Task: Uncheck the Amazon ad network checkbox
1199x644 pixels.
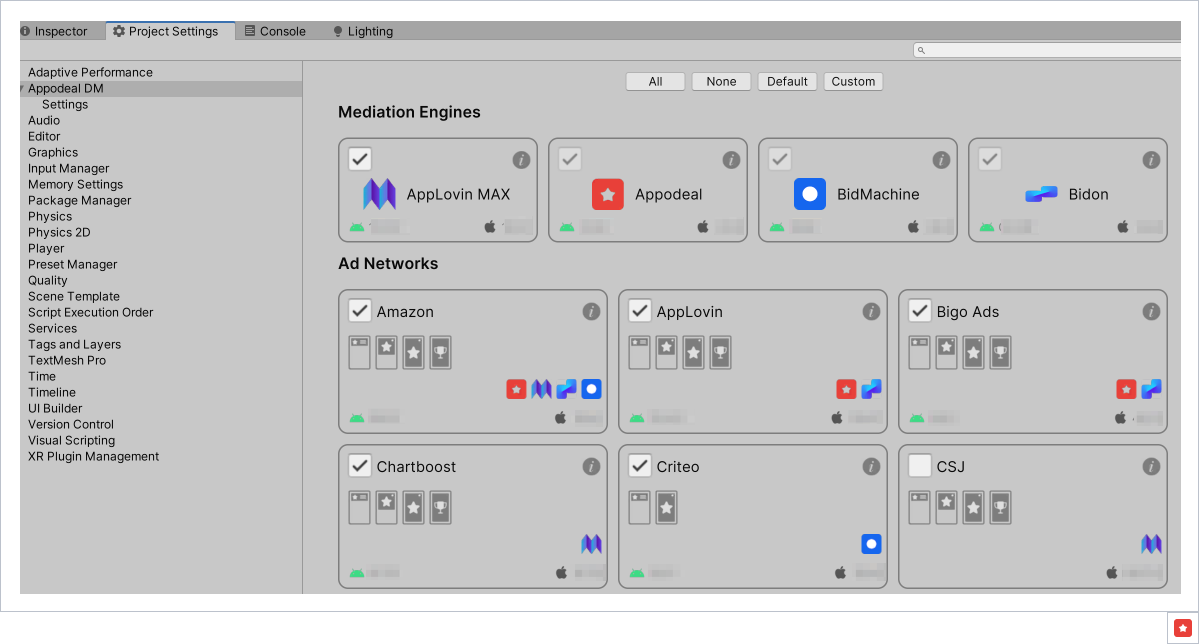Action: coord(360,311)
